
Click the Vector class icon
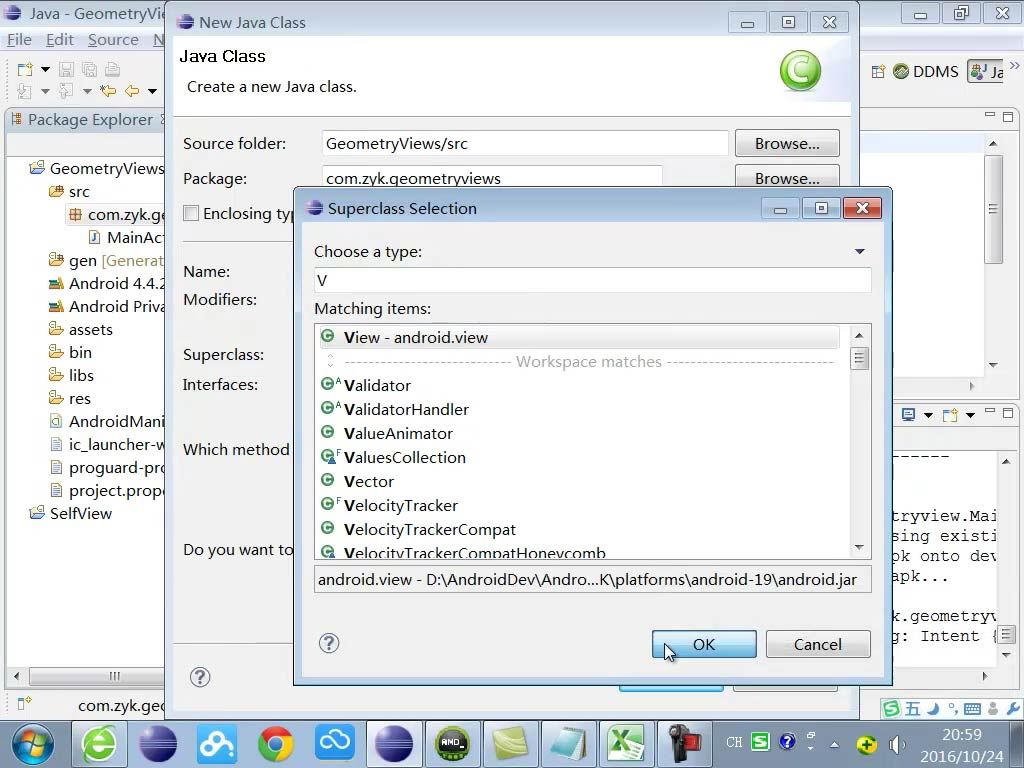tap(328, 481)
